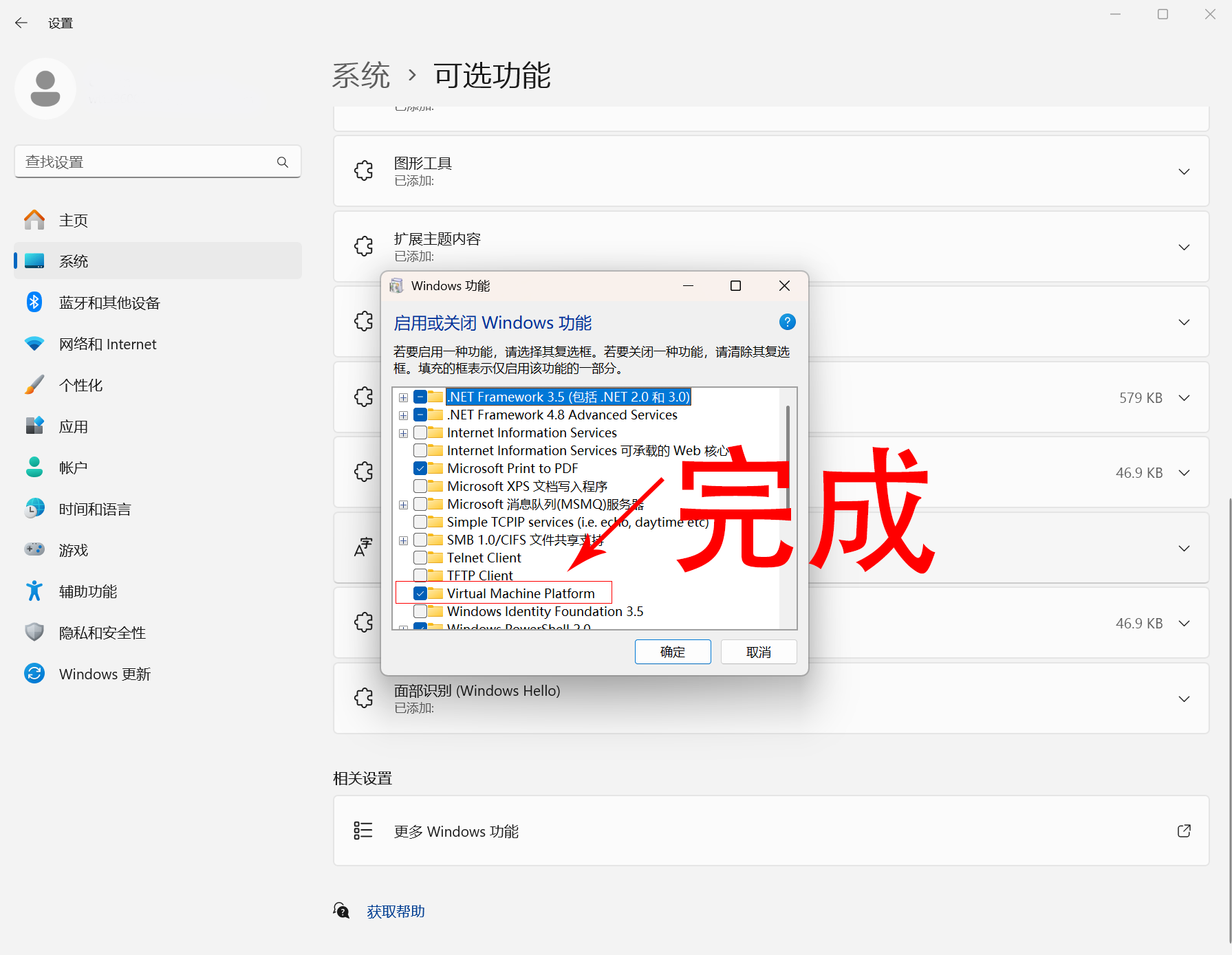Click the Gaming controller icon
The width and height of the screenshot is (1232, 955).
coord(34,549)
